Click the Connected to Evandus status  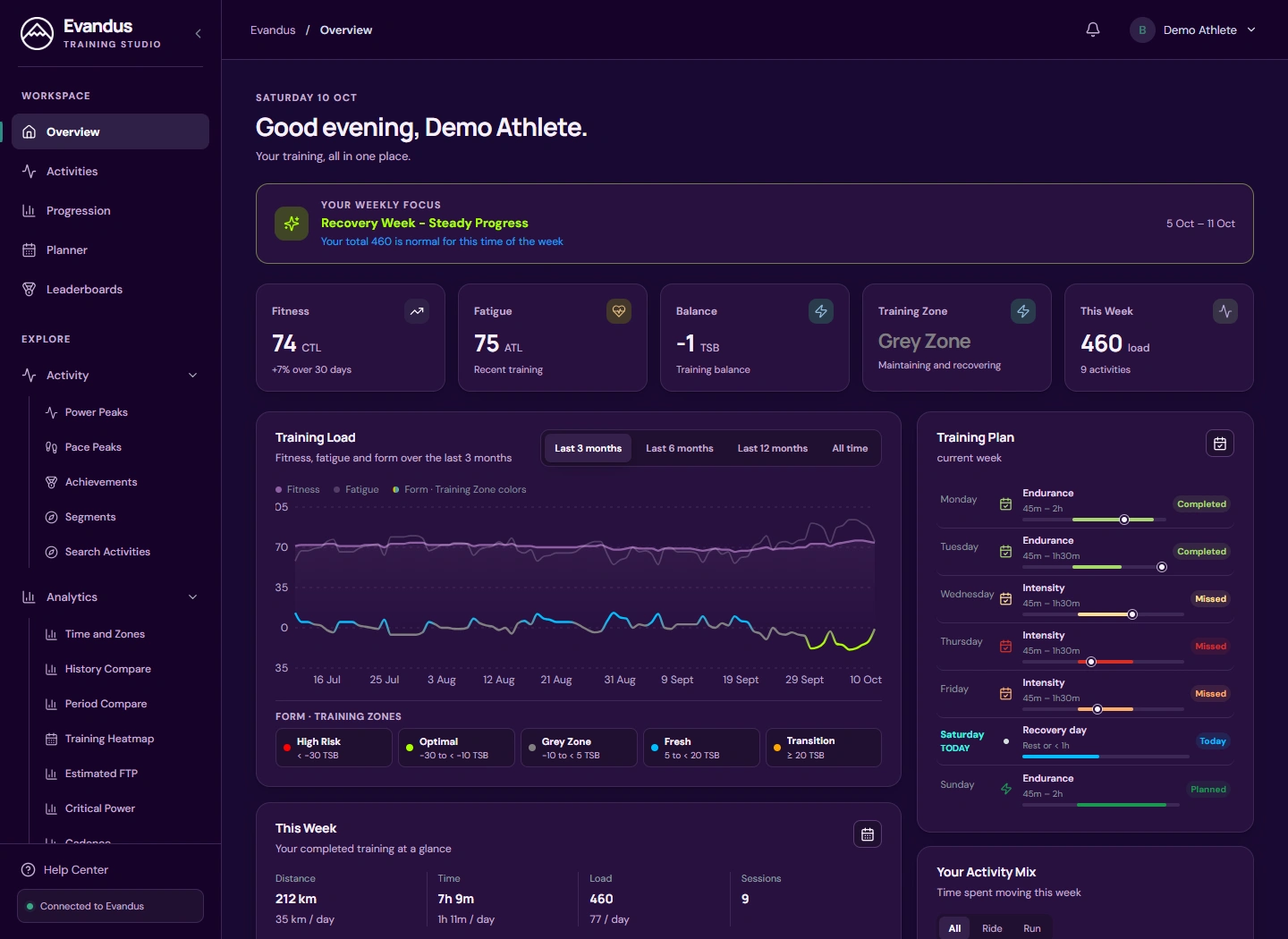pyautogui.click(x=110, y=906)
